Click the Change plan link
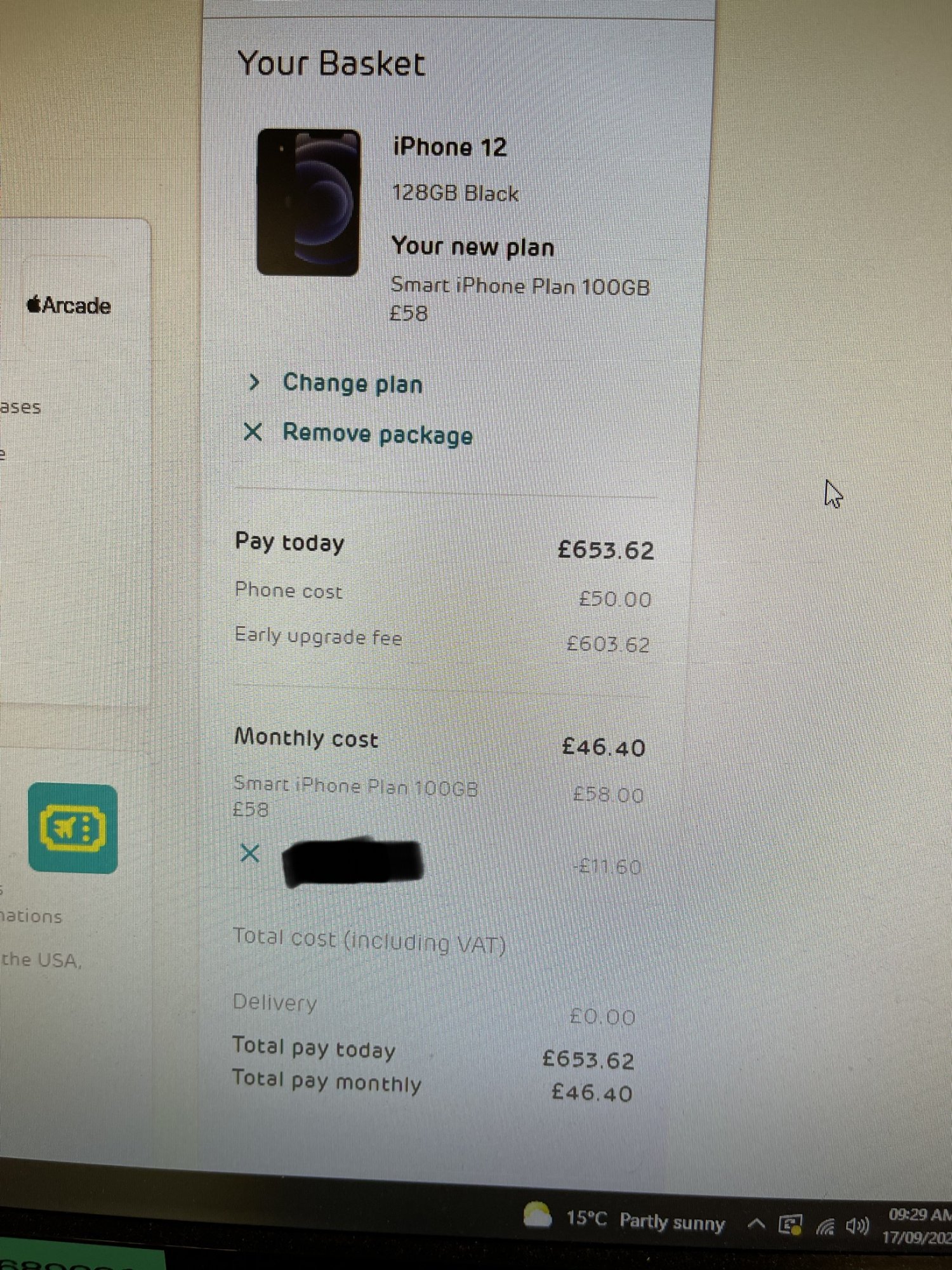The image size is (952, 1270). [352, 384]
